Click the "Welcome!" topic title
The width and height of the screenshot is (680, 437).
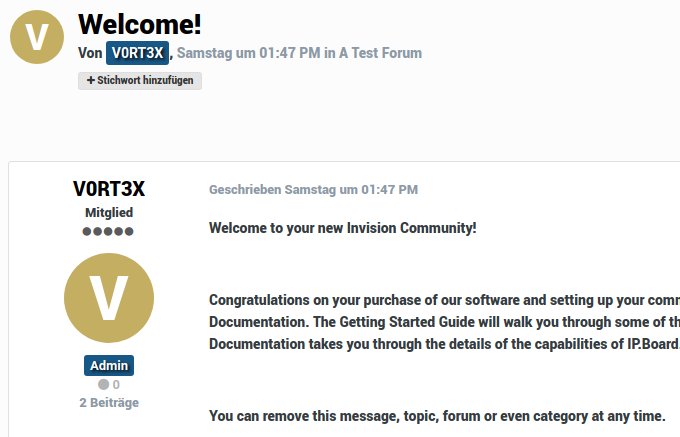click(x=139, y=23)
